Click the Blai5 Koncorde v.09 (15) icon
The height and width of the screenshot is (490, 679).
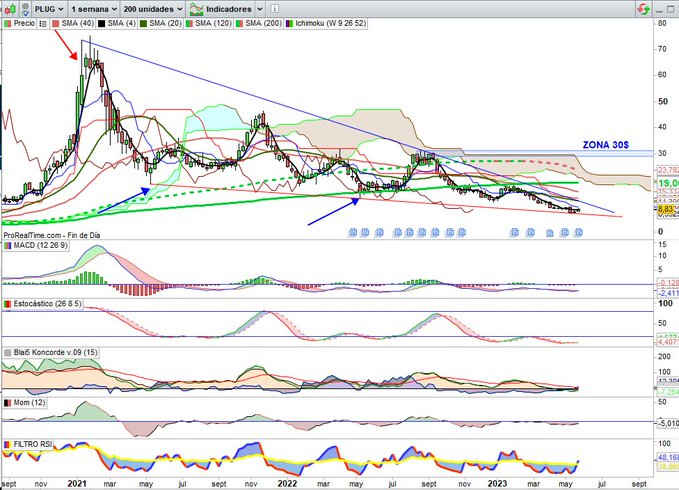pyautogui.click(x=7, y=352)
